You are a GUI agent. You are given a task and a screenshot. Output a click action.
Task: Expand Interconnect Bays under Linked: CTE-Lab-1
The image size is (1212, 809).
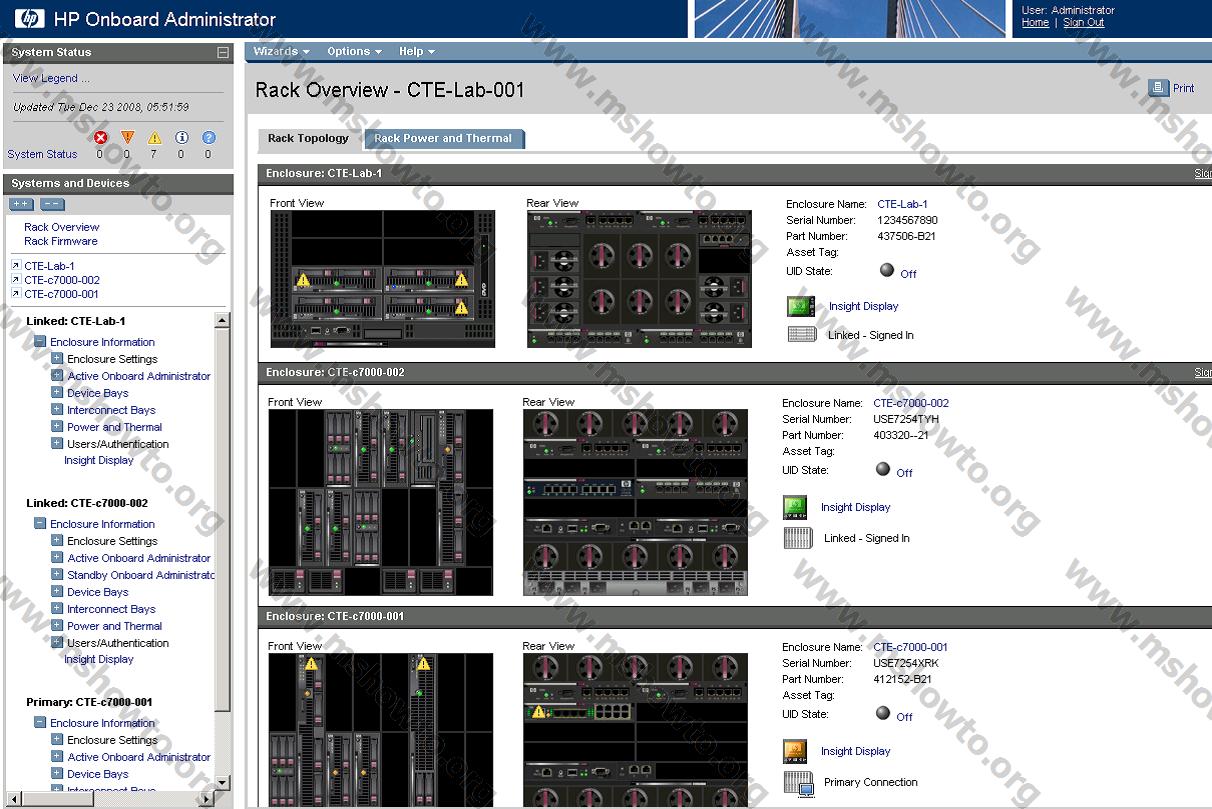click(57, 410)
